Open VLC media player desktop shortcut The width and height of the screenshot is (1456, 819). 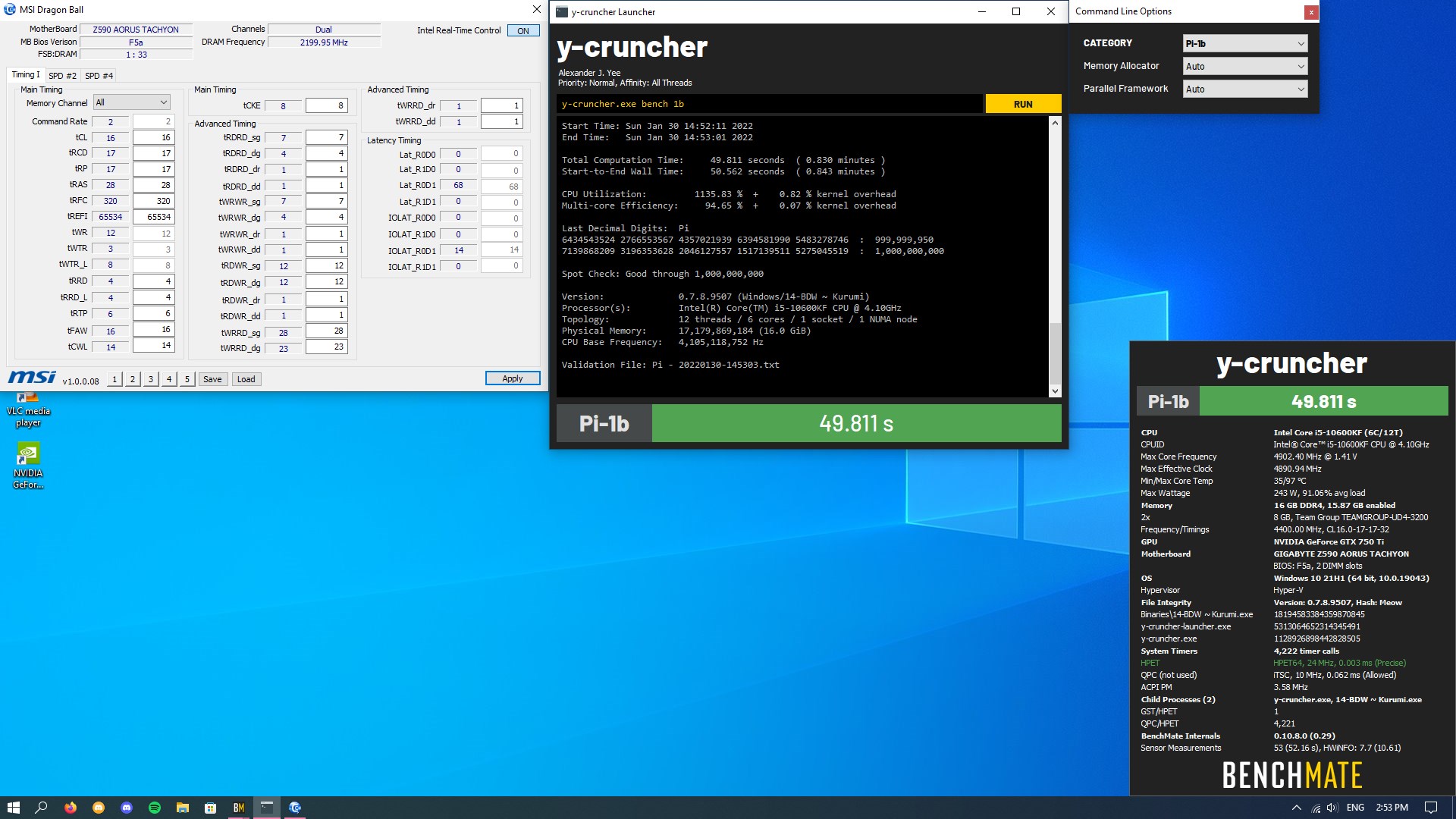click(x=28, y=410)
